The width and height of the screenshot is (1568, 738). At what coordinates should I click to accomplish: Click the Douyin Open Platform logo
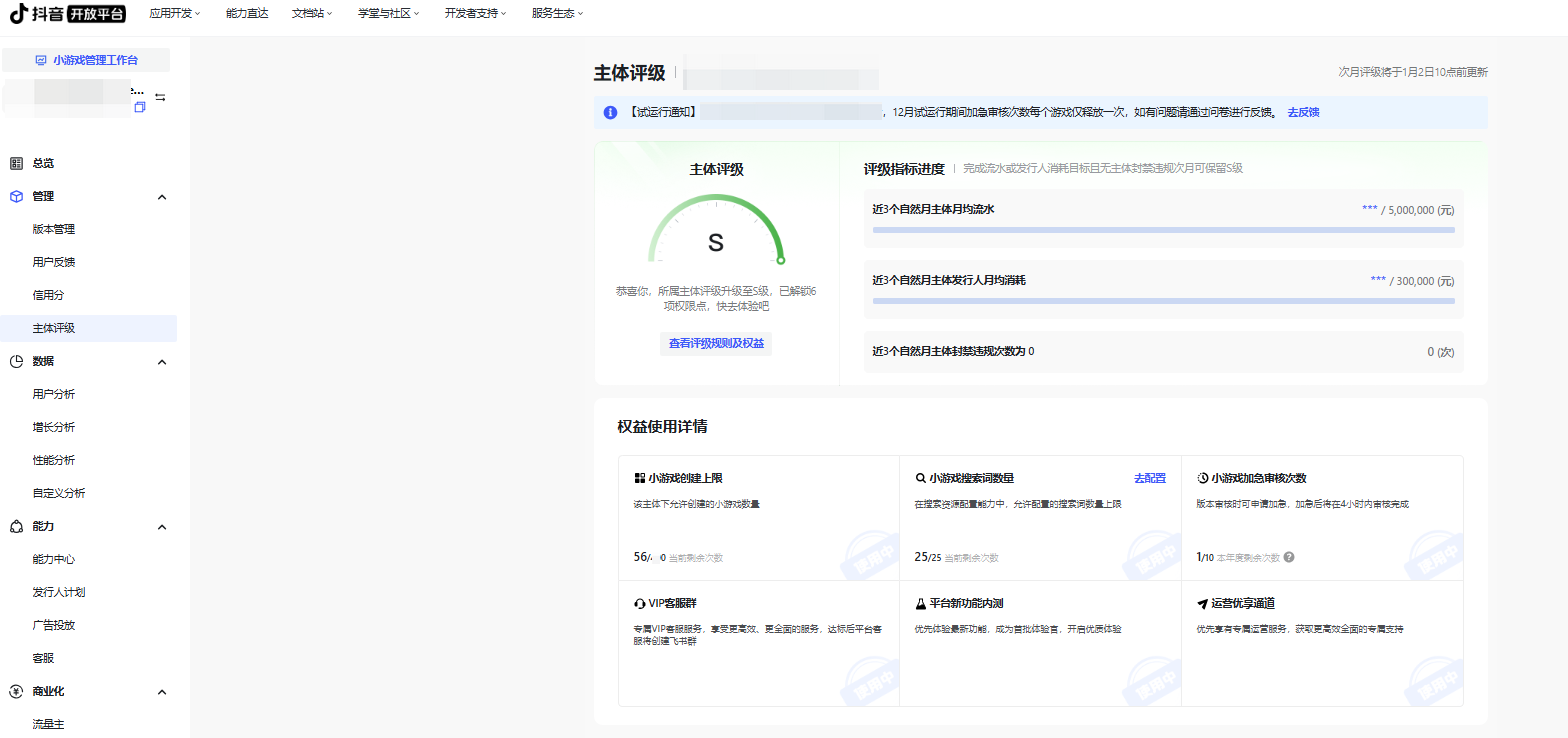tap(68, 13)
